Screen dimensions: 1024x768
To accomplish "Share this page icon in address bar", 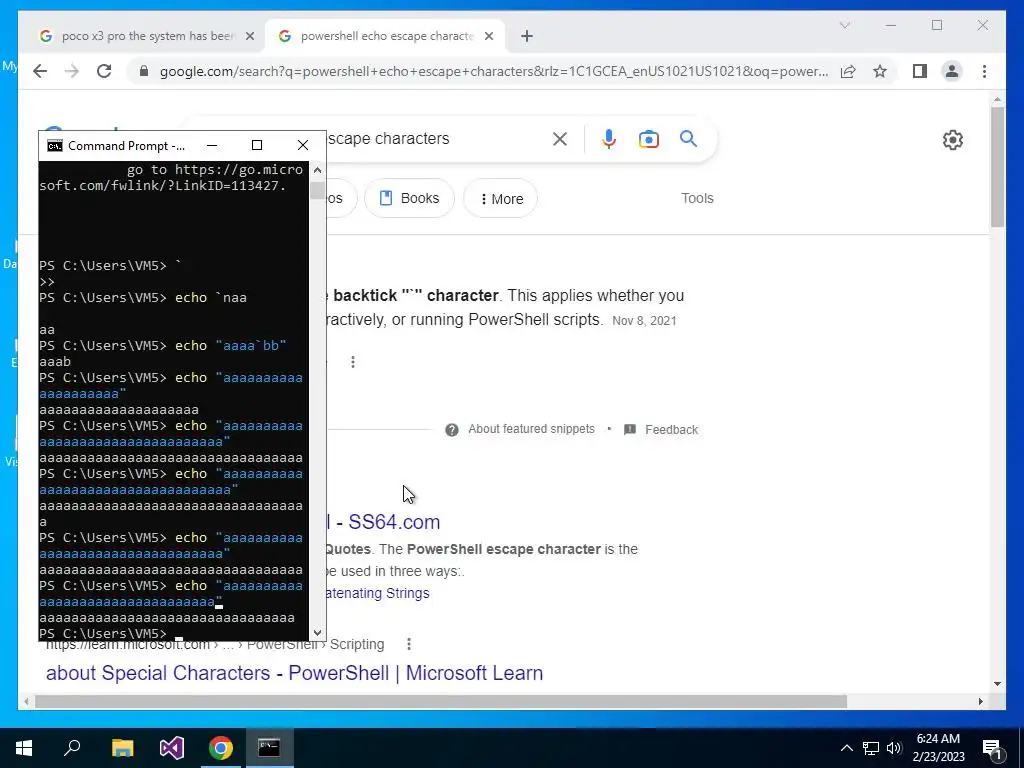I will tap(848, 71).
